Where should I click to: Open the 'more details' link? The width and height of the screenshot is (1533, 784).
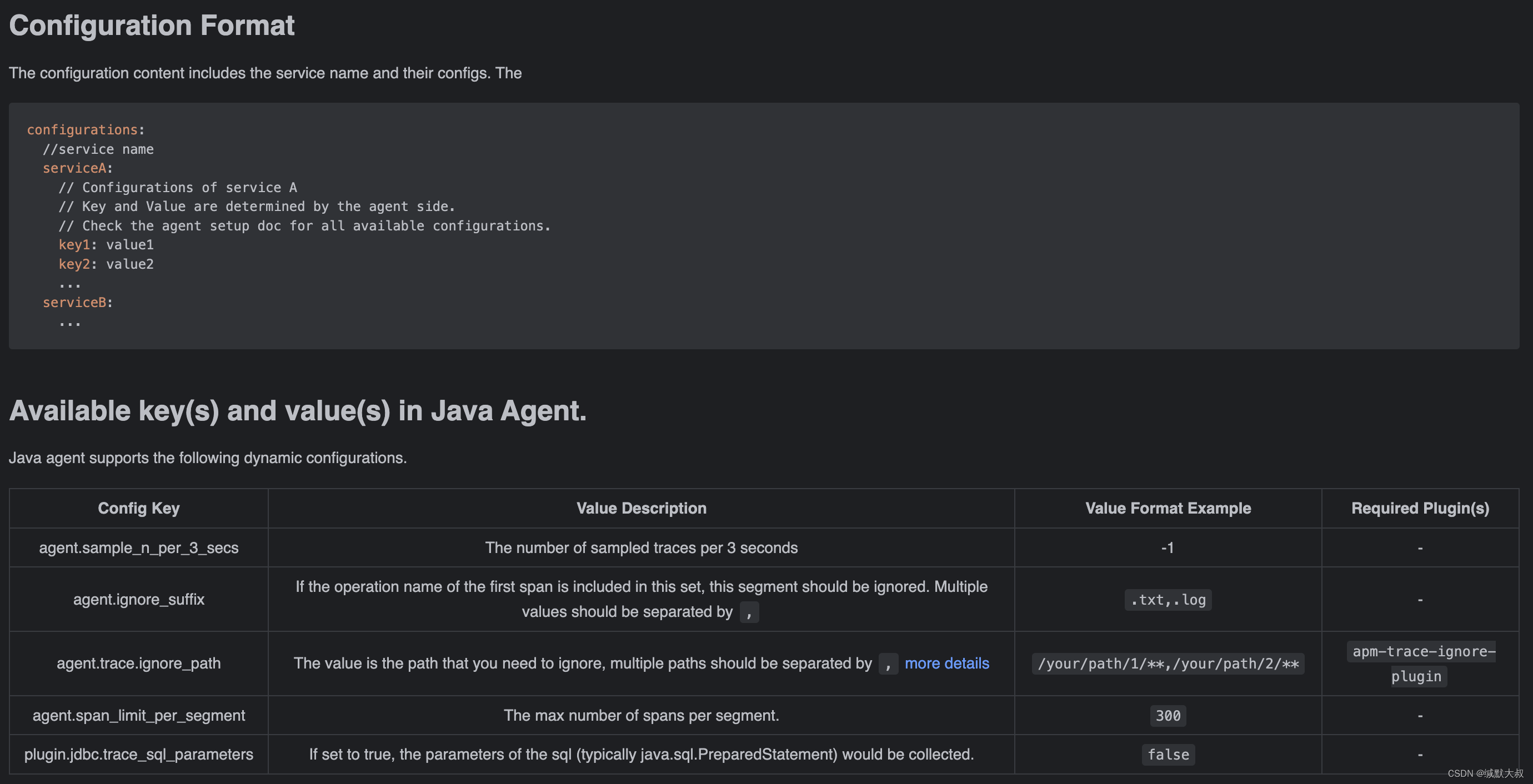946,664
